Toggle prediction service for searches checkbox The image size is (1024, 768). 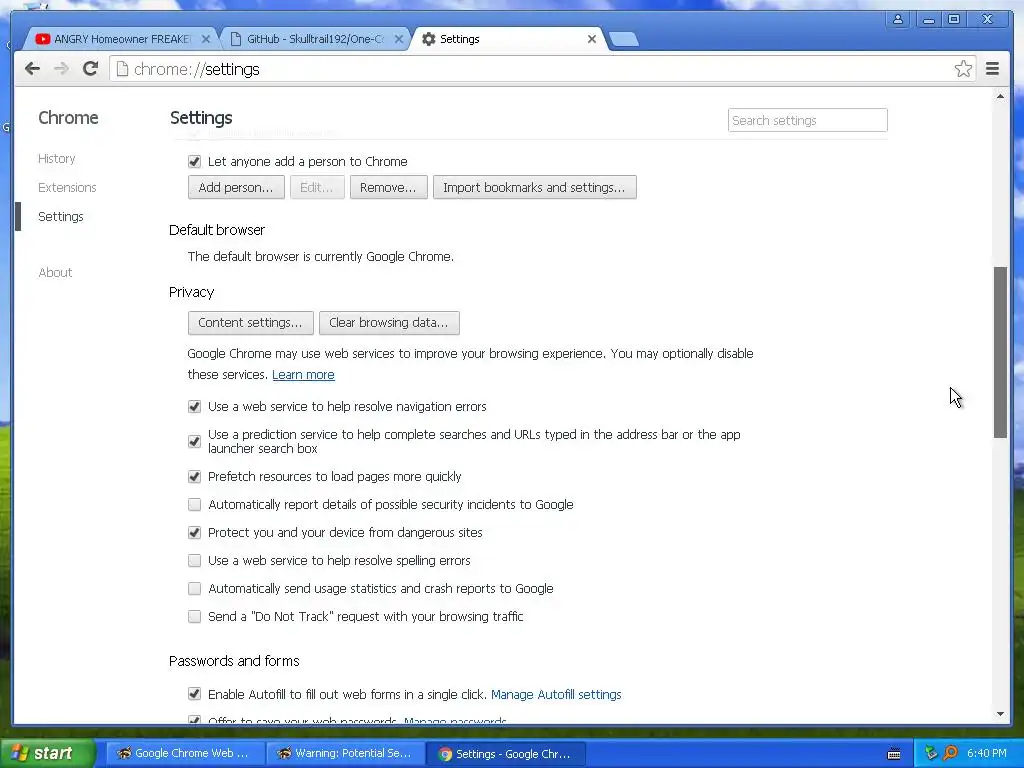[x=194, y=441]
